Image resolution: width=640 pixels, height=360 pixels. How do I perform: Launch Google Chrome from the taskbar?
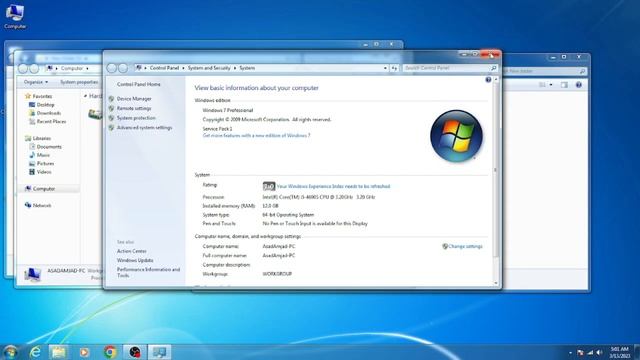pyautogui.click(x=109, y=352)
